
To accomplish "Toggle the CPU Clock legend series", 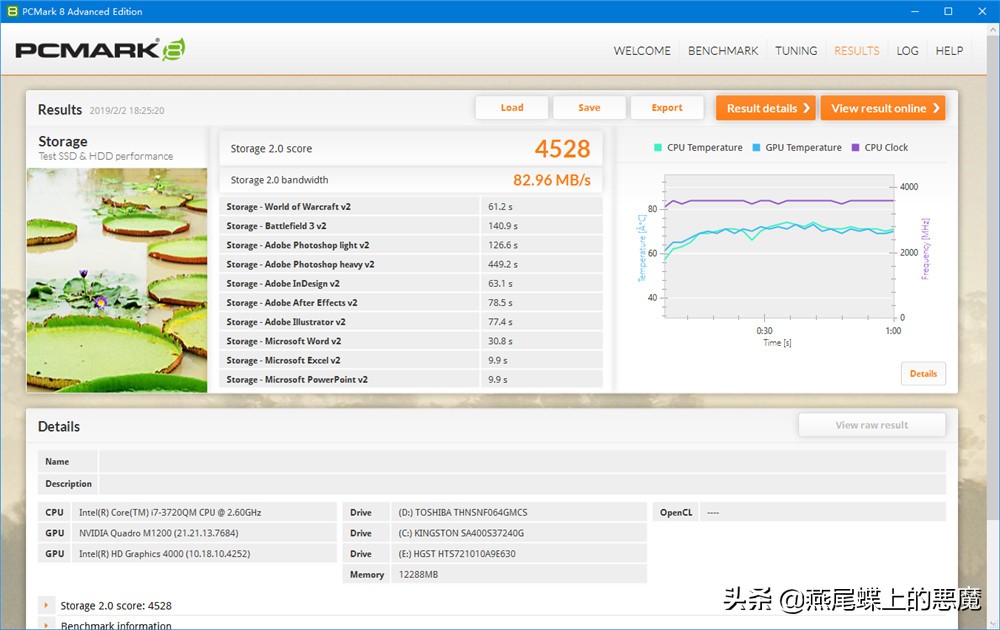I will tap(879, 148).
